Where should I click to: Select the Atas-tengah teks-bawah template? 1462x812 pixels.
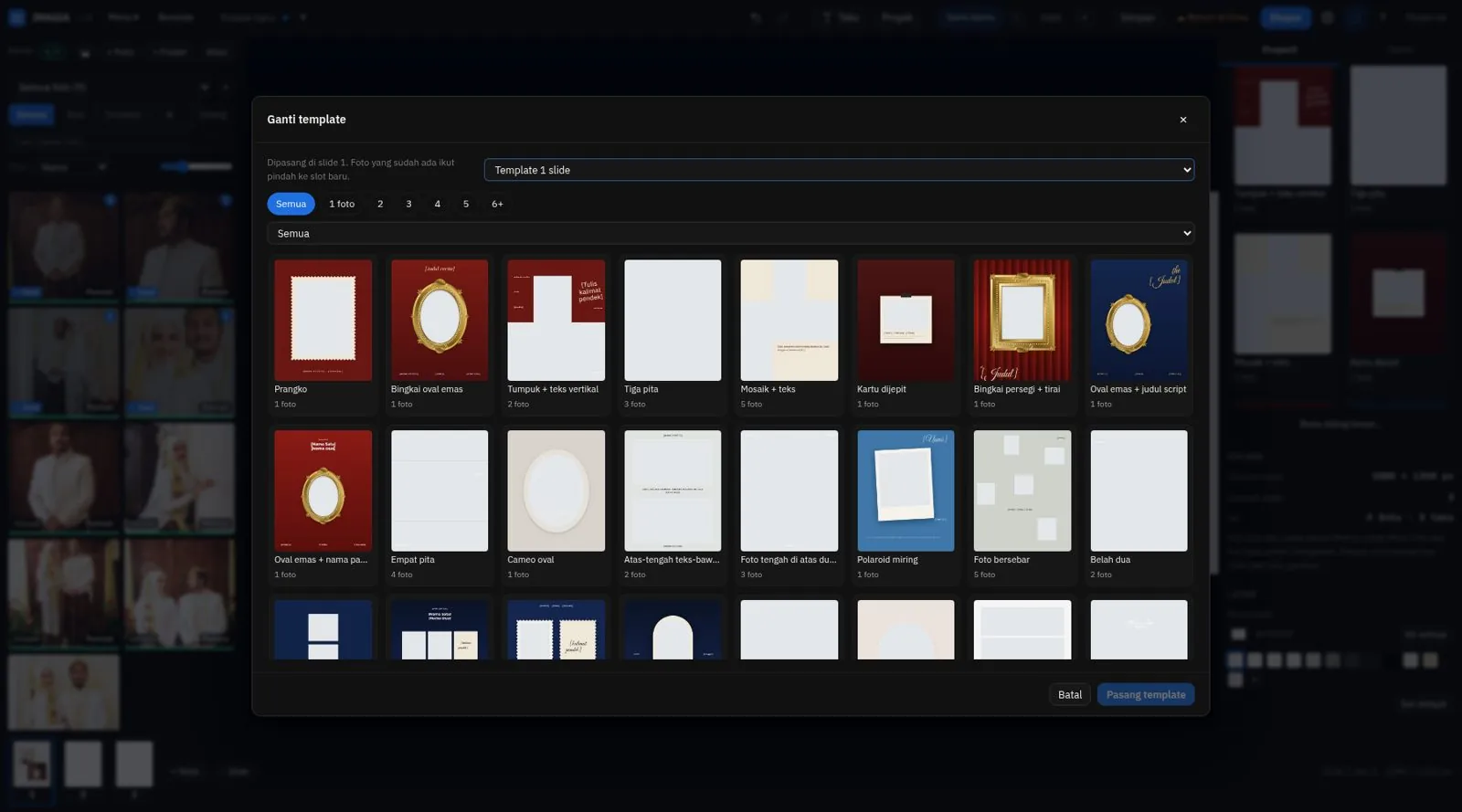click(x=673, y=505)
